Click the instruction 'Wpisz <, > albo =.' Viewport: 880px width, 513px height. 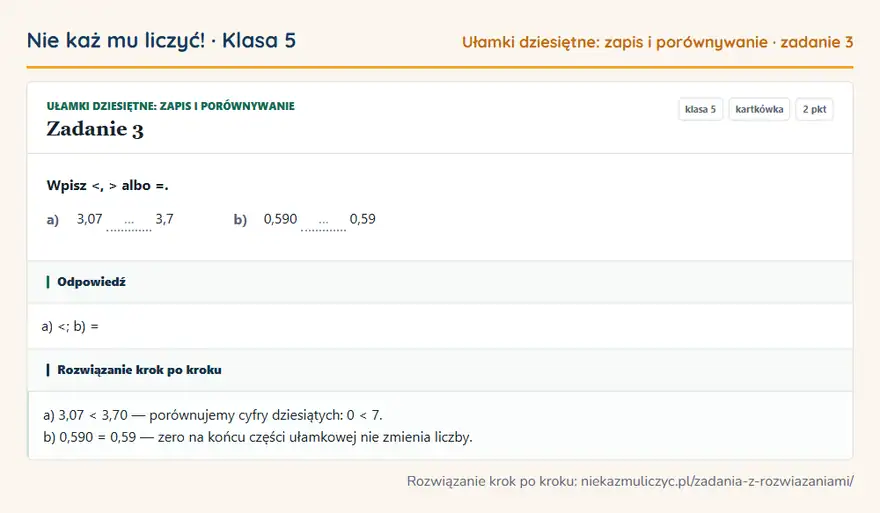tap(108, 185)
